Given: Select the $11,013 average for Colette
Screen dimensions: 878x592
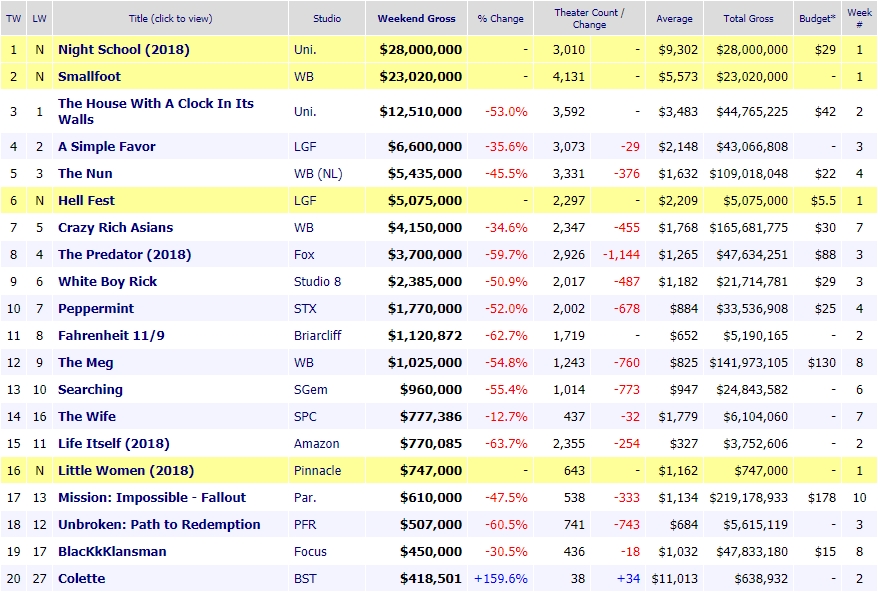Looking at the screenshot, I should click(x=675, y=579).
